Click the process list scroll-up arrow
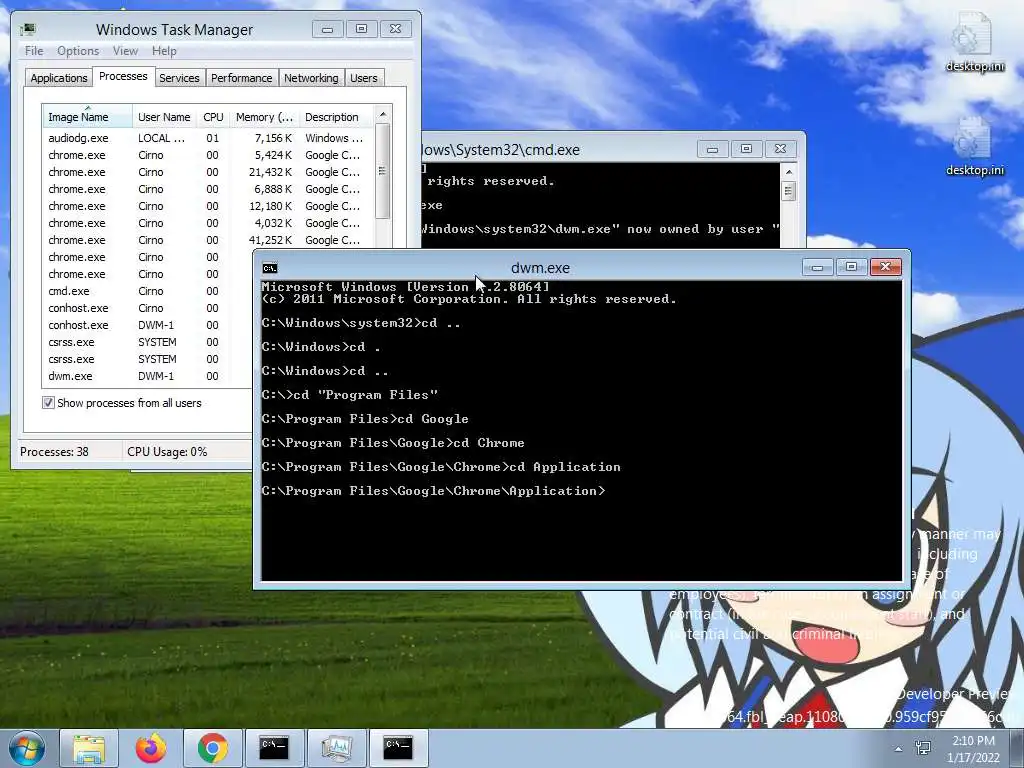This screenshot has height=768, width=1024. pos(383,114)
